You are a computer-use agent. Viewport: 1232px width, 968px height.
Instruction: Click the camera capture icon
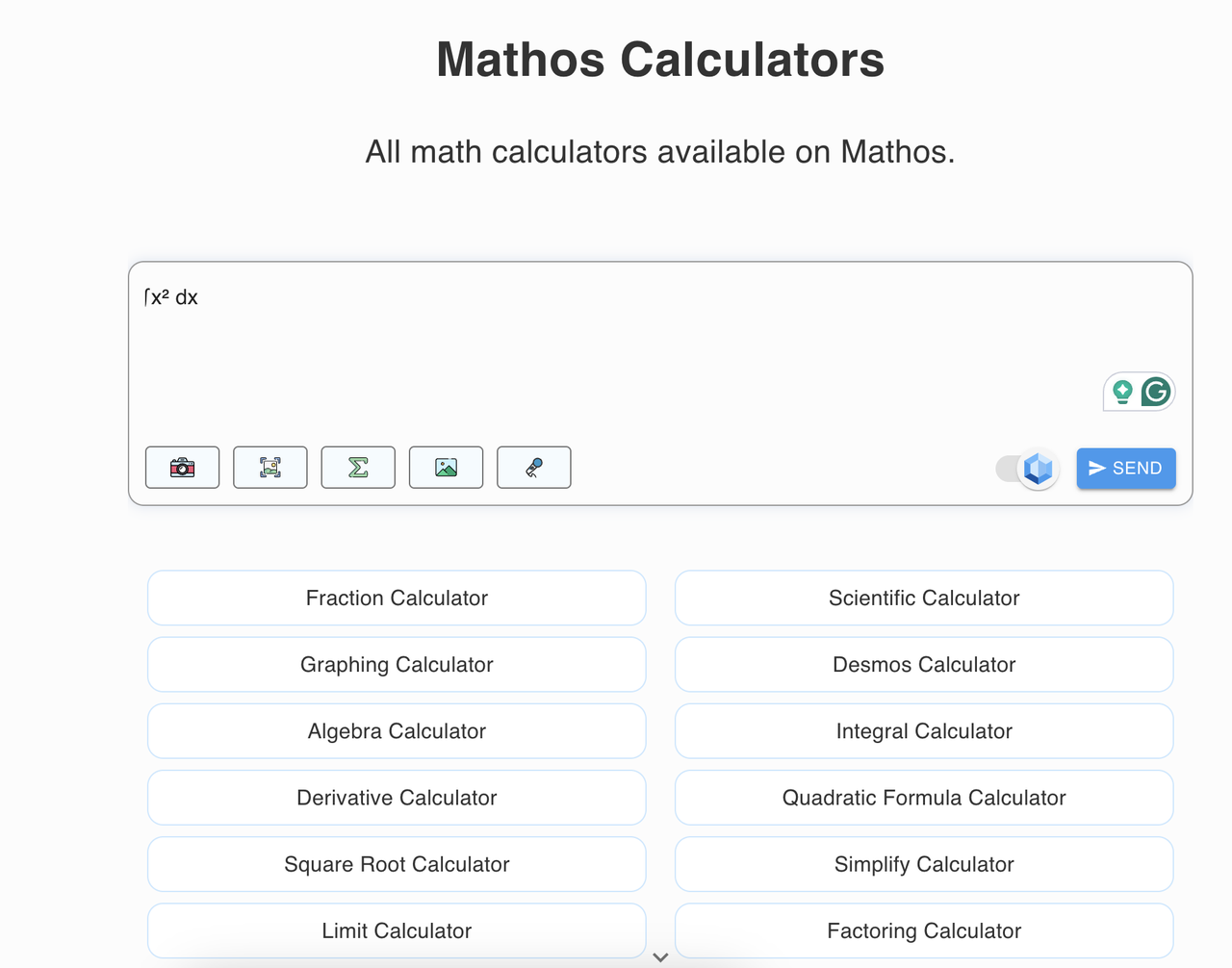pos(182,468)
